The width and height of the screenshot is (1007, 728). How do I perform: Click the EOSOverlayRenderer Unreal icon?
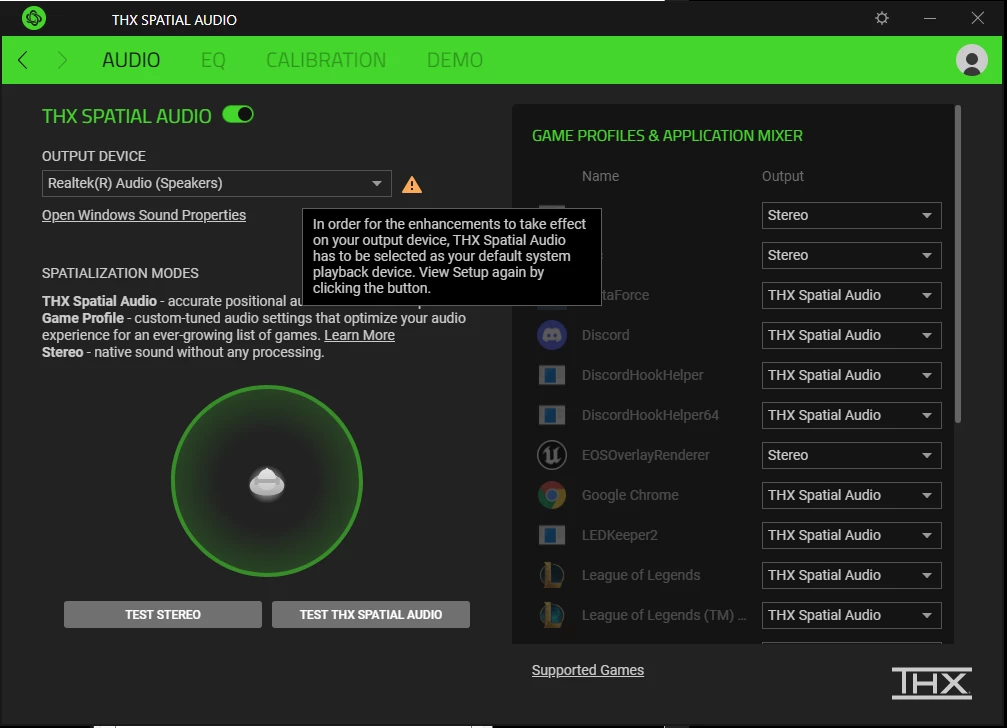click(552, 455)
